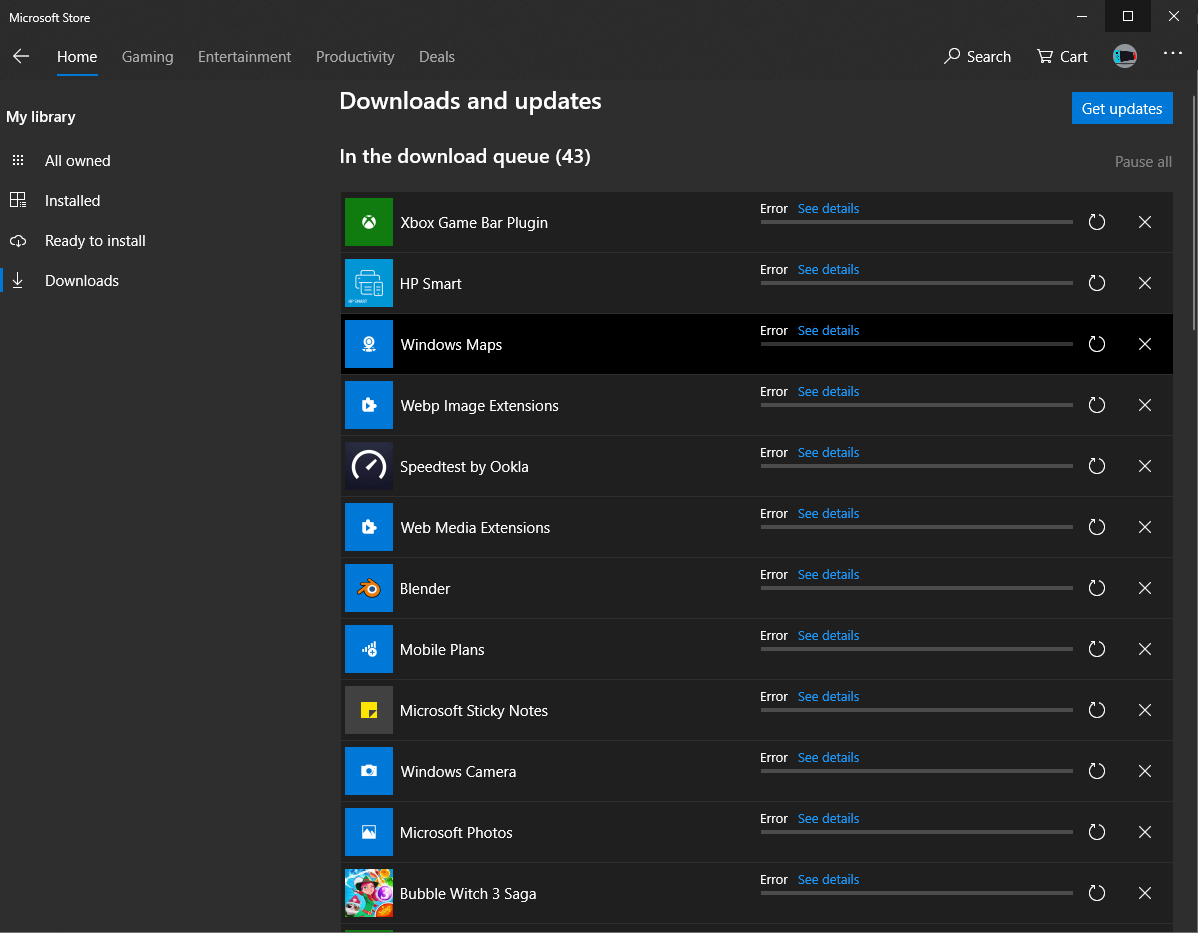See details for Windows Maps error
Screen dimensions: 1198x933
tap(828, 331)
